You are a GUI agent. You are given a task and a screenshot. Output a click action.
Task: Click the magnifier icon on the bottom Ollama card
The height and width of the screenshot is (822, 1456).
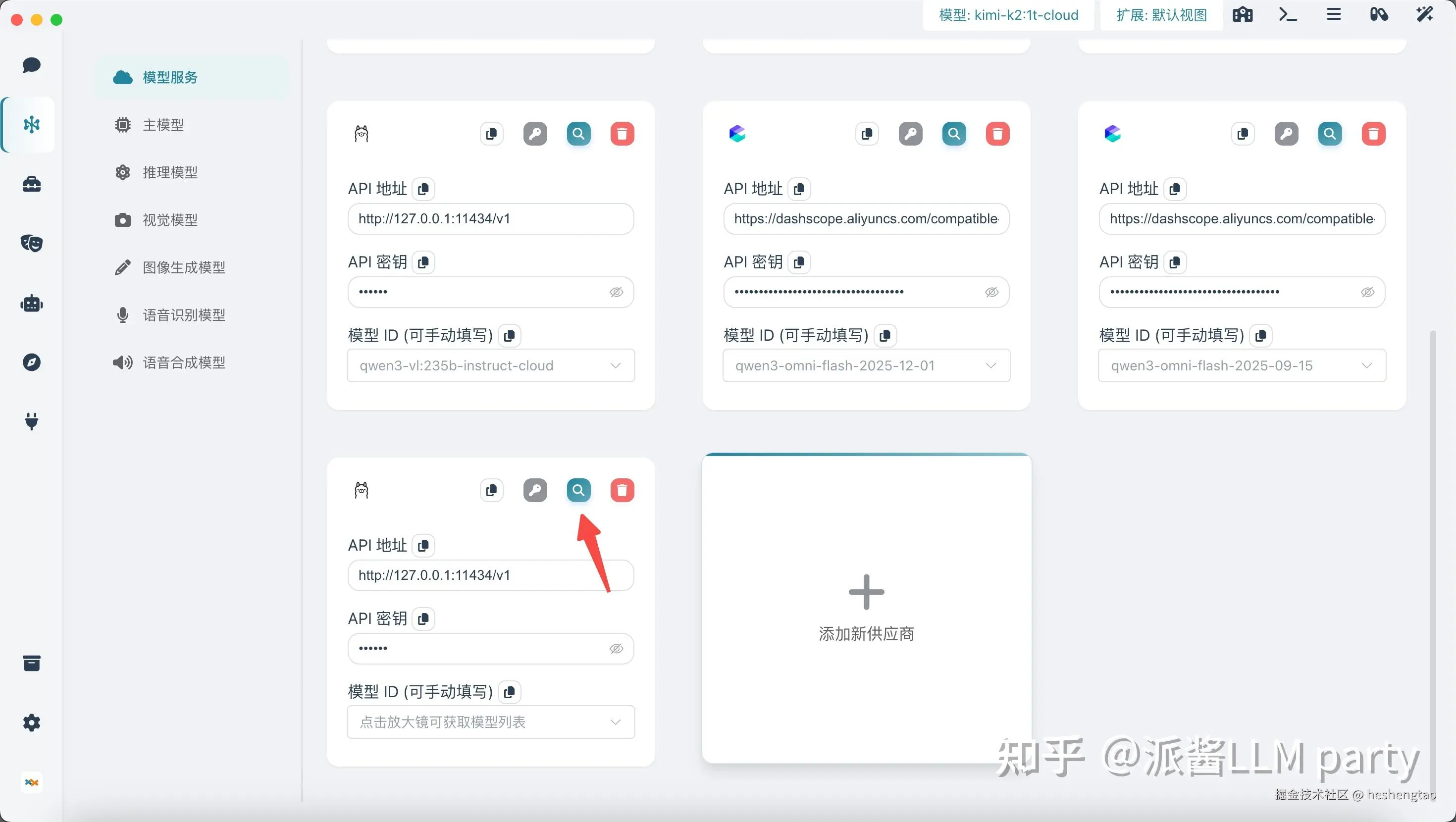578,490
